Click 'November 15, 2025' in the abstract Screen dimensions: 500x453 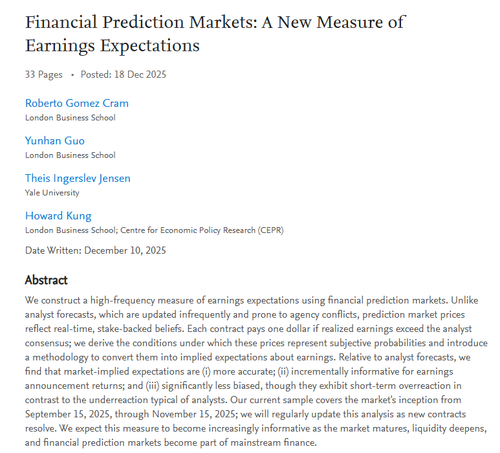tap(194, 414)
